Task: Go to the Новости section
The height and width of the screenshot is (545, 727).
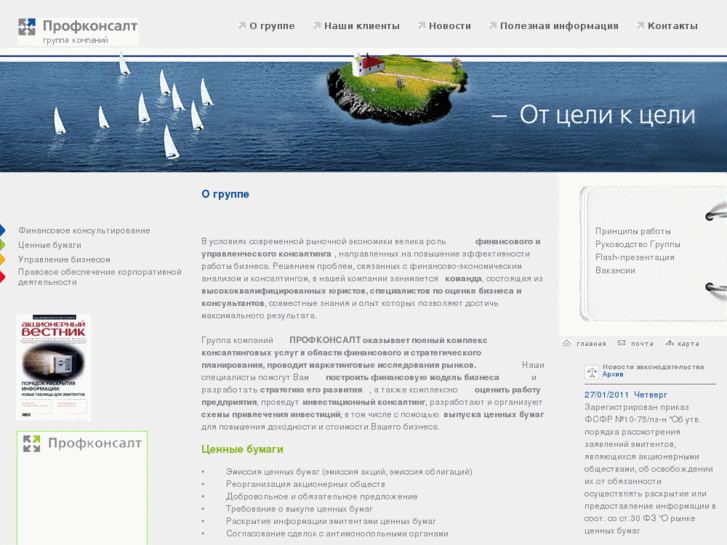Action: click(449, 26)
